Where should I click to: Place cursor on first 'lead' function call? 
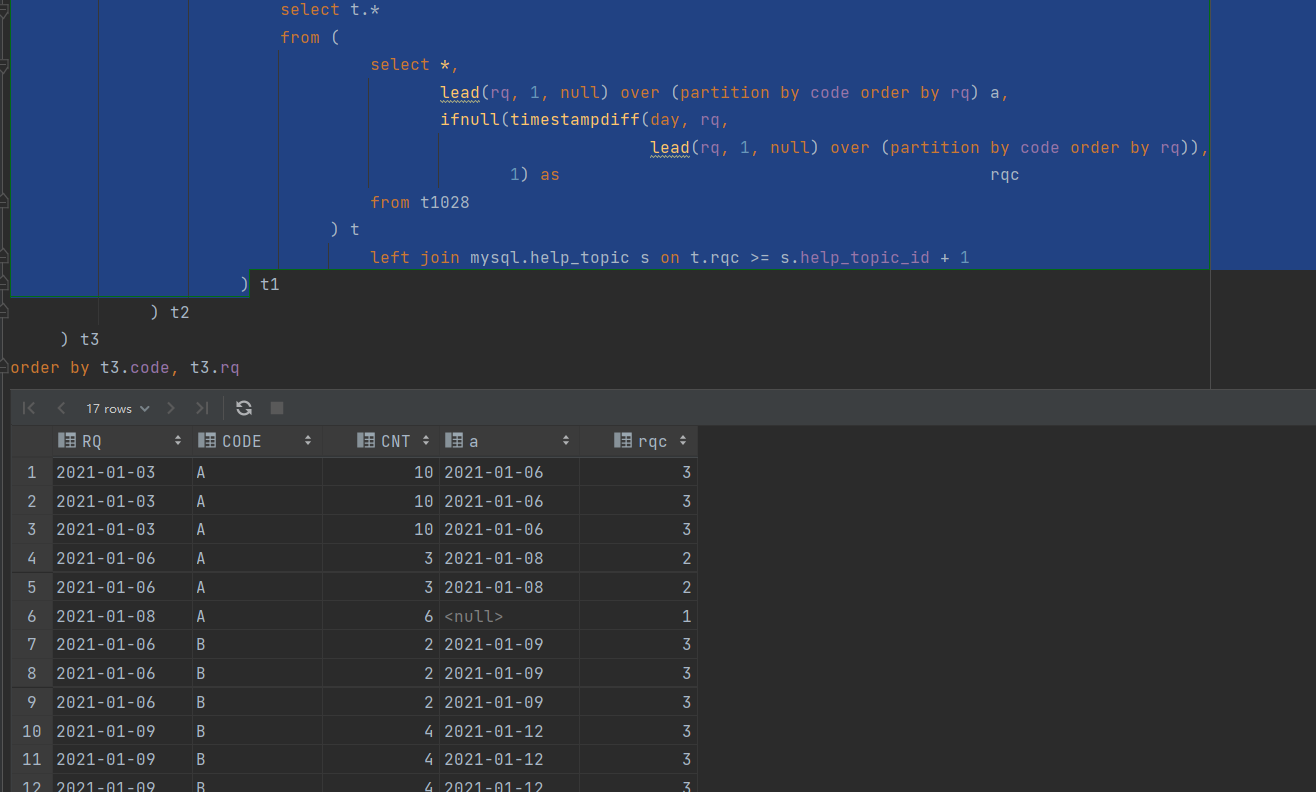[460, 92]
